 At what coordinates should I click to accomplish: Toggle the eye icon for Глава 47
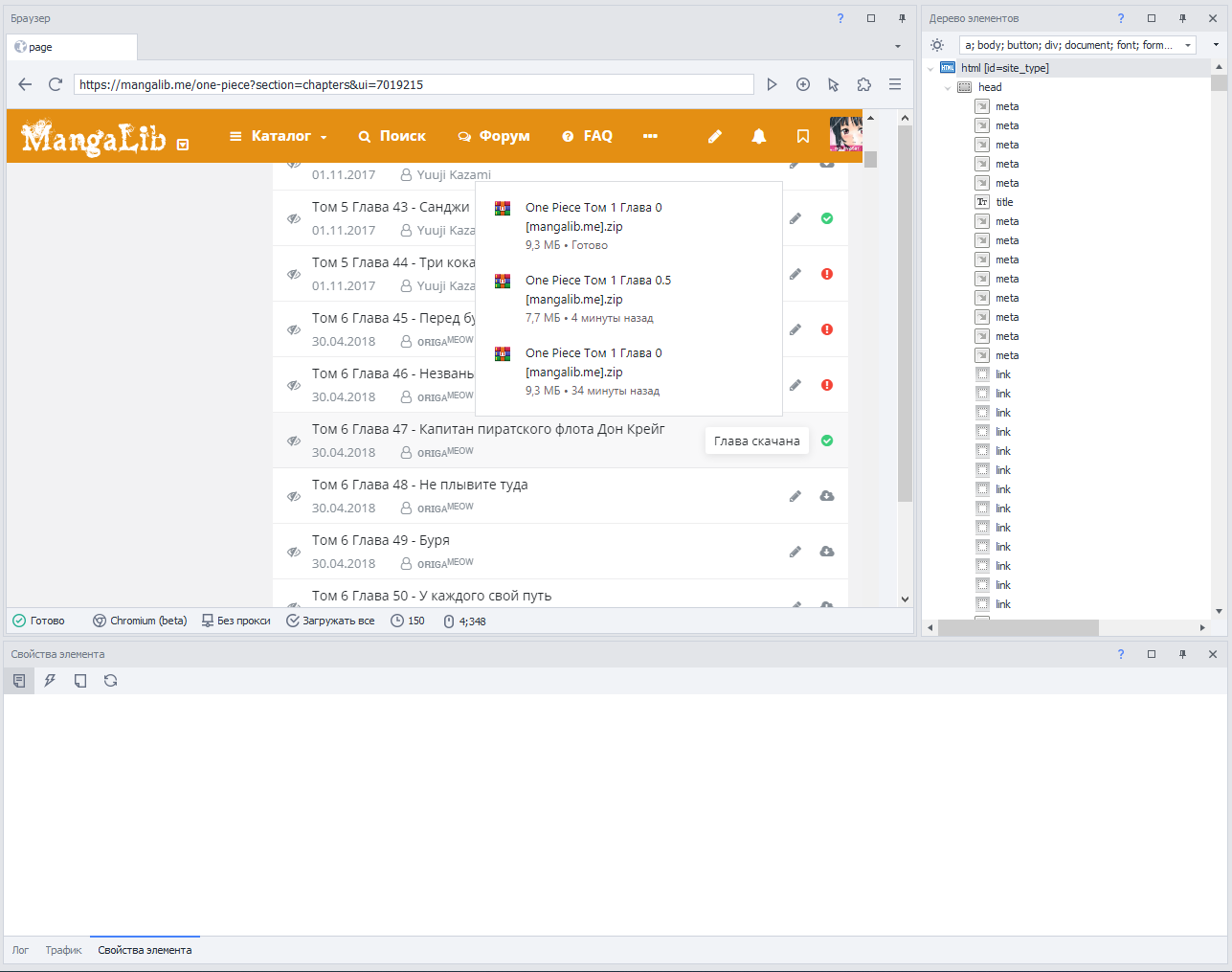(294, 441)
